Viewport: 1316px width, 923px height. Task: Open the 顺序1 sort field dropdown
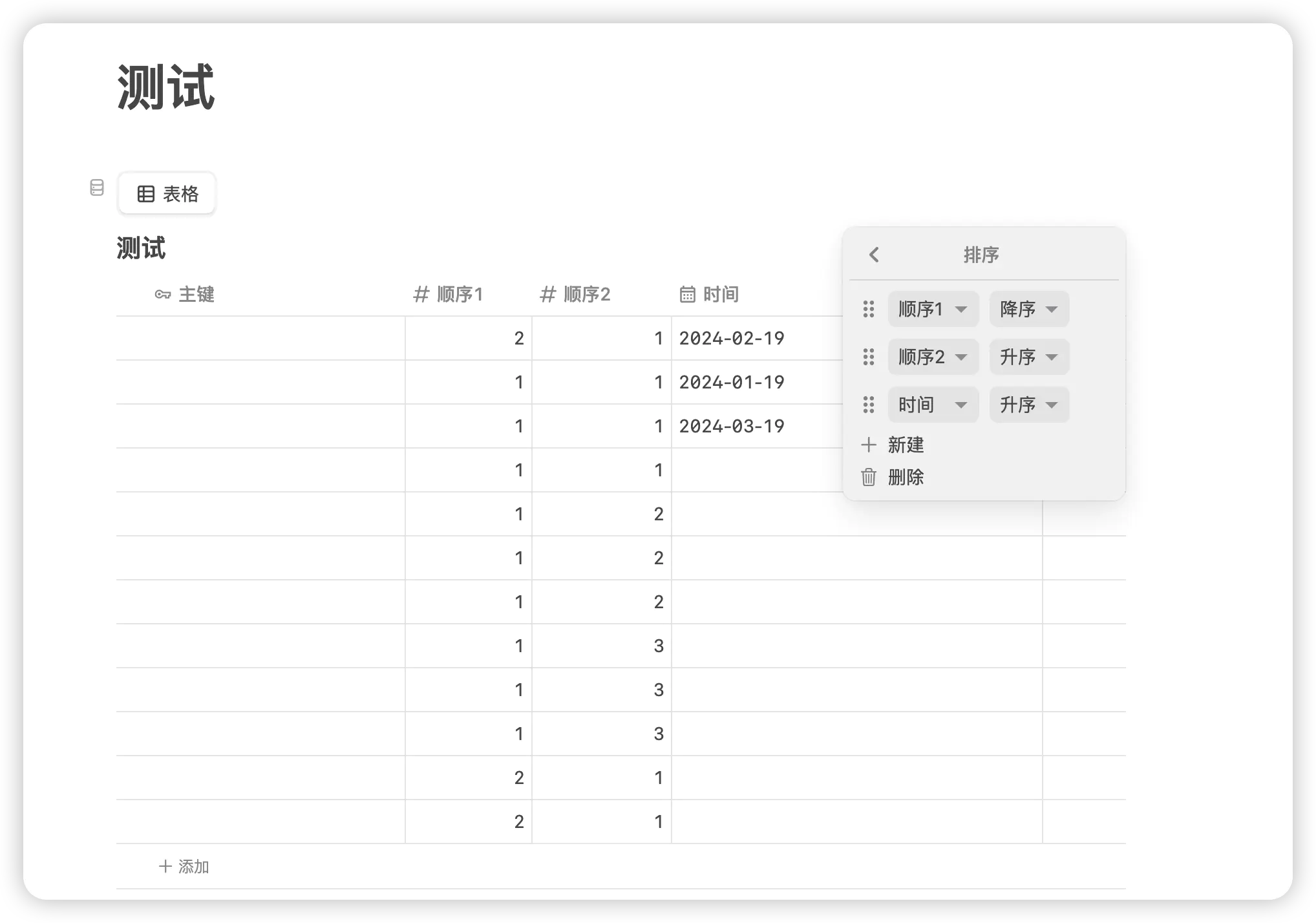[933, 309]
